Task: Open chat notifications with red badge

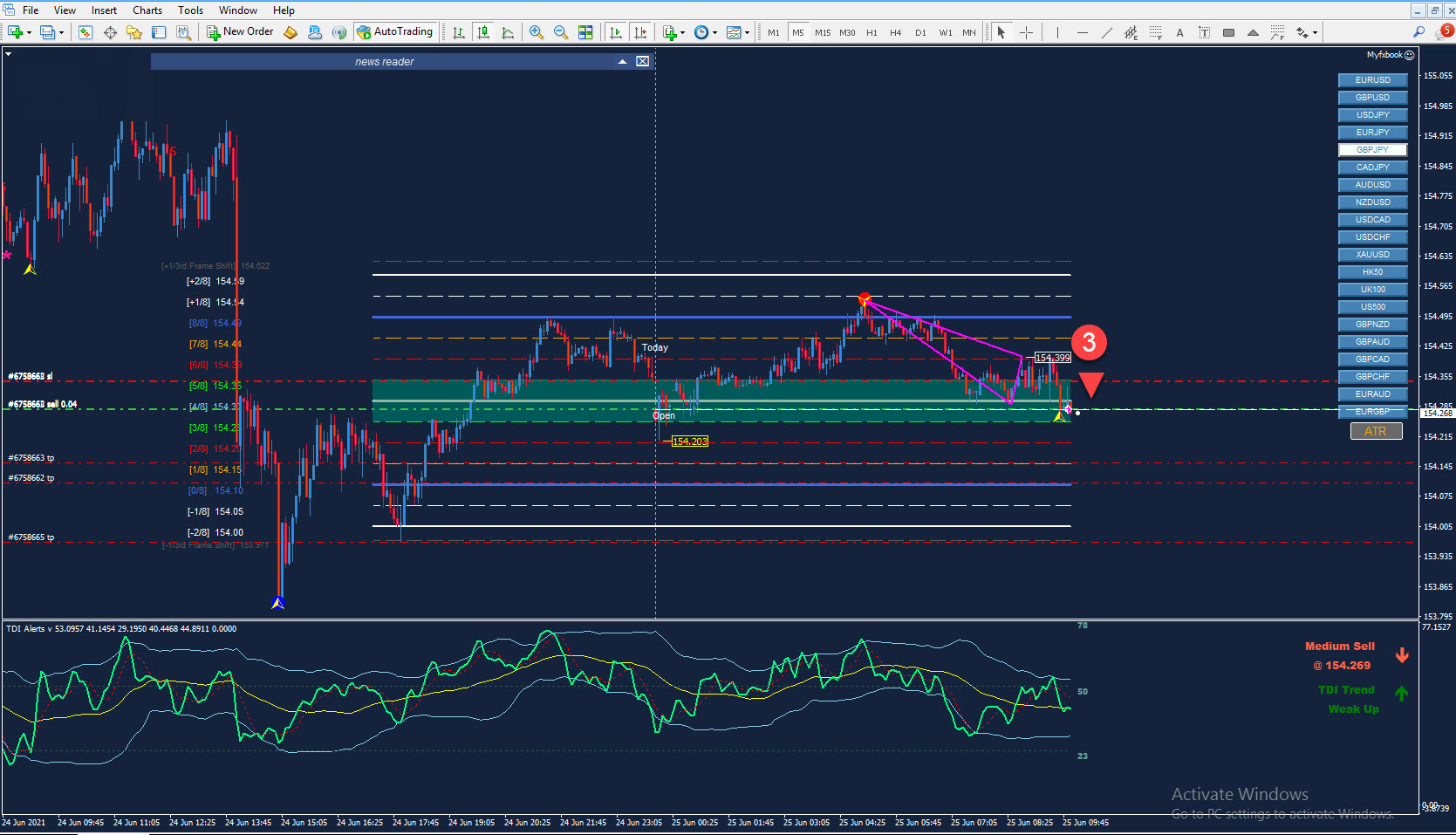Action: click(x=1445, y=31)
